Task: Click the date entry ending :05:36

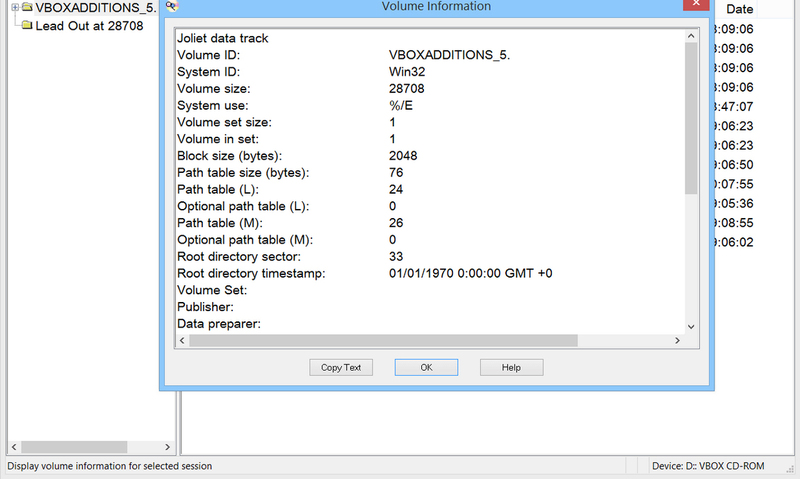Action: 734,204
